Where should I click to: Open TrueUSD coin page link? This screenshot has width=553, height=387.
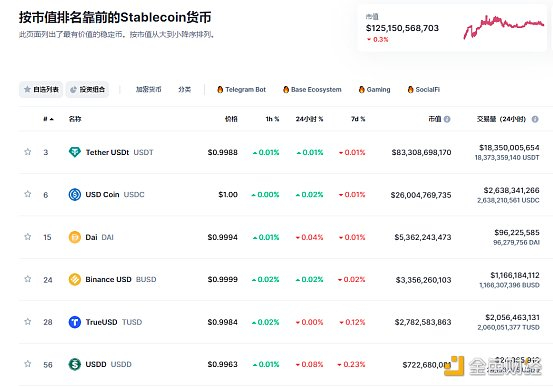[114, 322]
